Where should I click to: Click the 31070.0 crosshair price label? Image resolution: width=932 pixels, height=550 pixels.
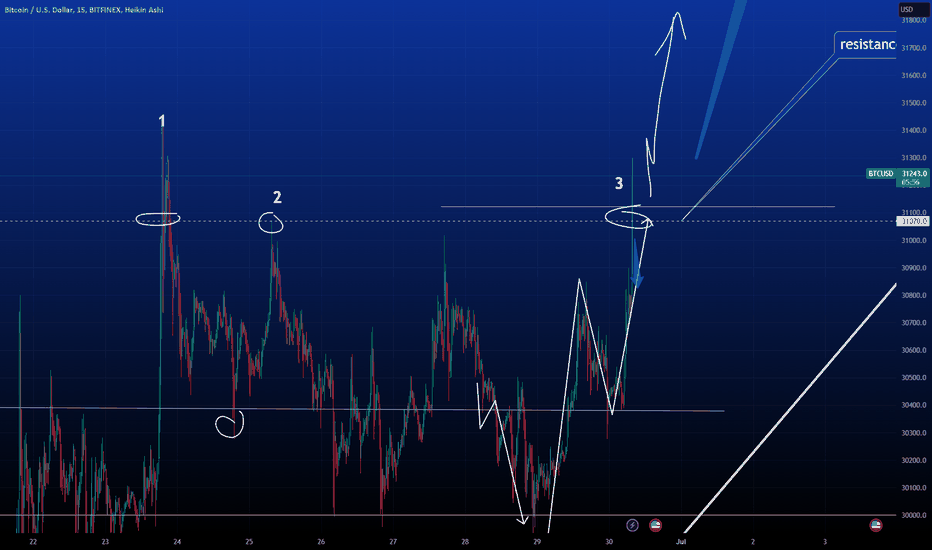point(913,221)
